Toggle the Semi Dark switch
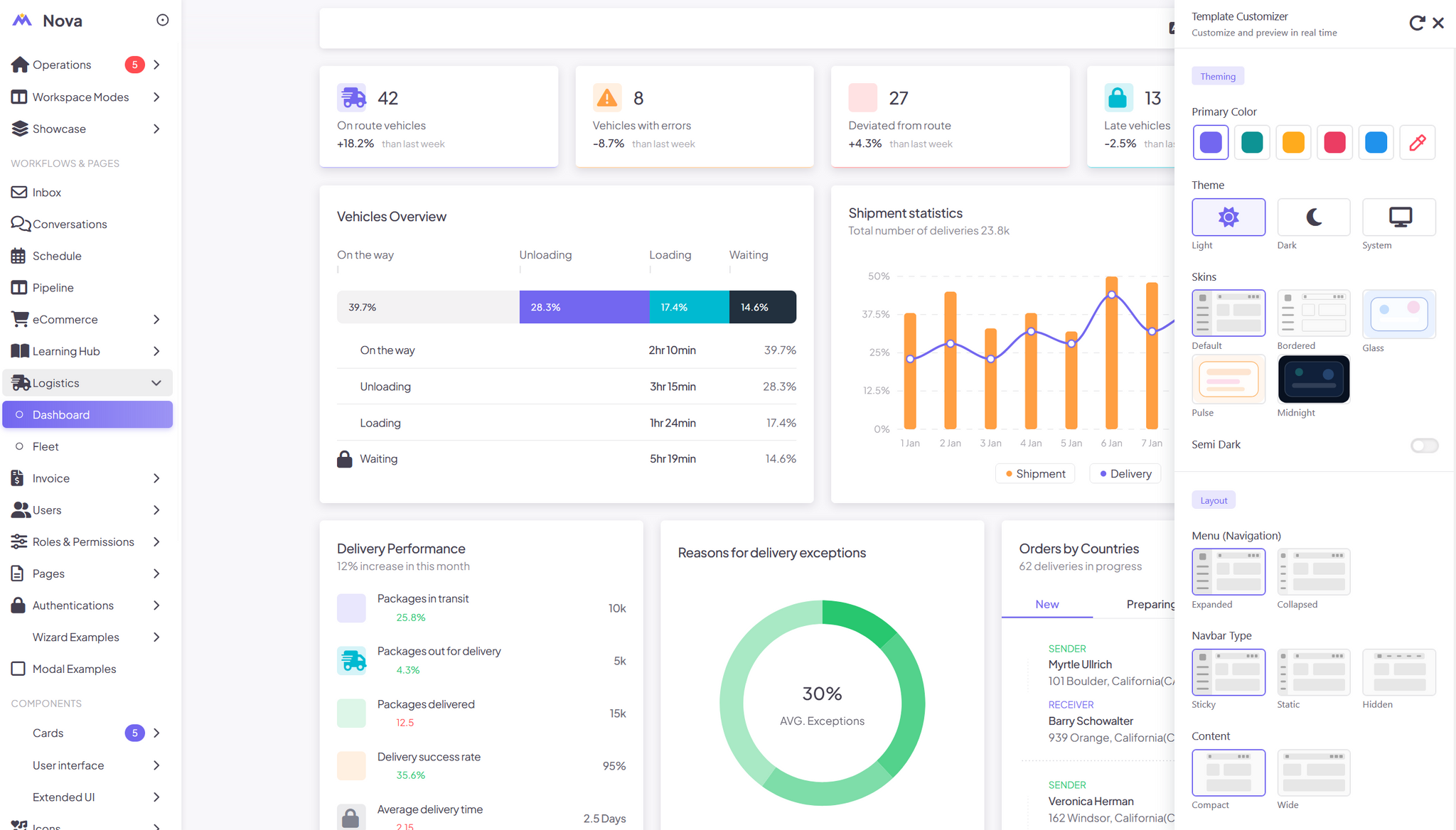This screenshot has height=830, width=1456. [x=1424, y=446]
